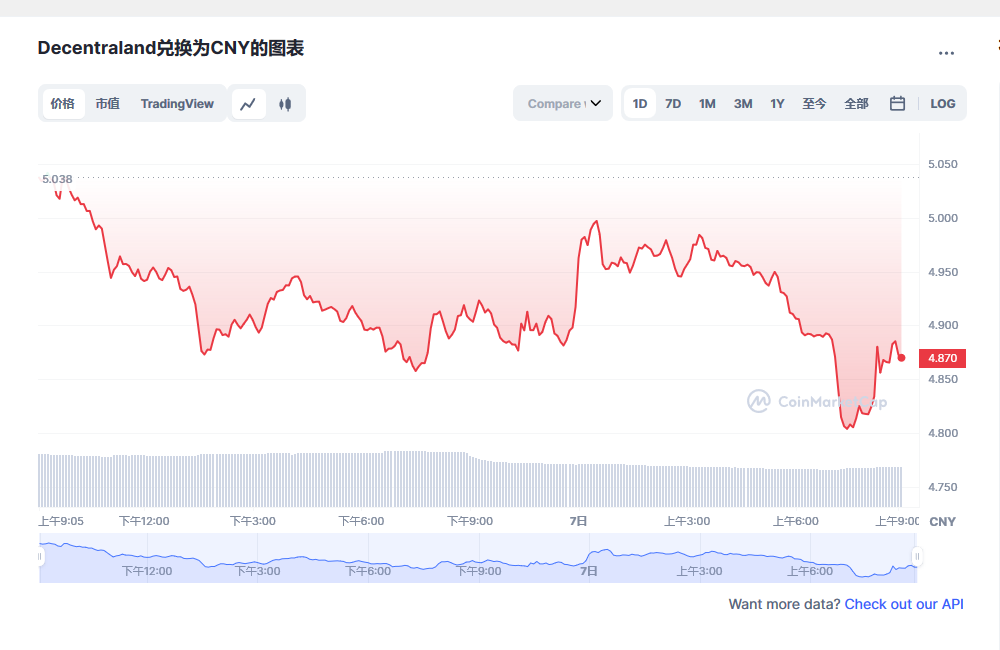The image size is (1000, 650).
Task: Click the 5.000 price axis label
Action: click(x=943, y=218)
